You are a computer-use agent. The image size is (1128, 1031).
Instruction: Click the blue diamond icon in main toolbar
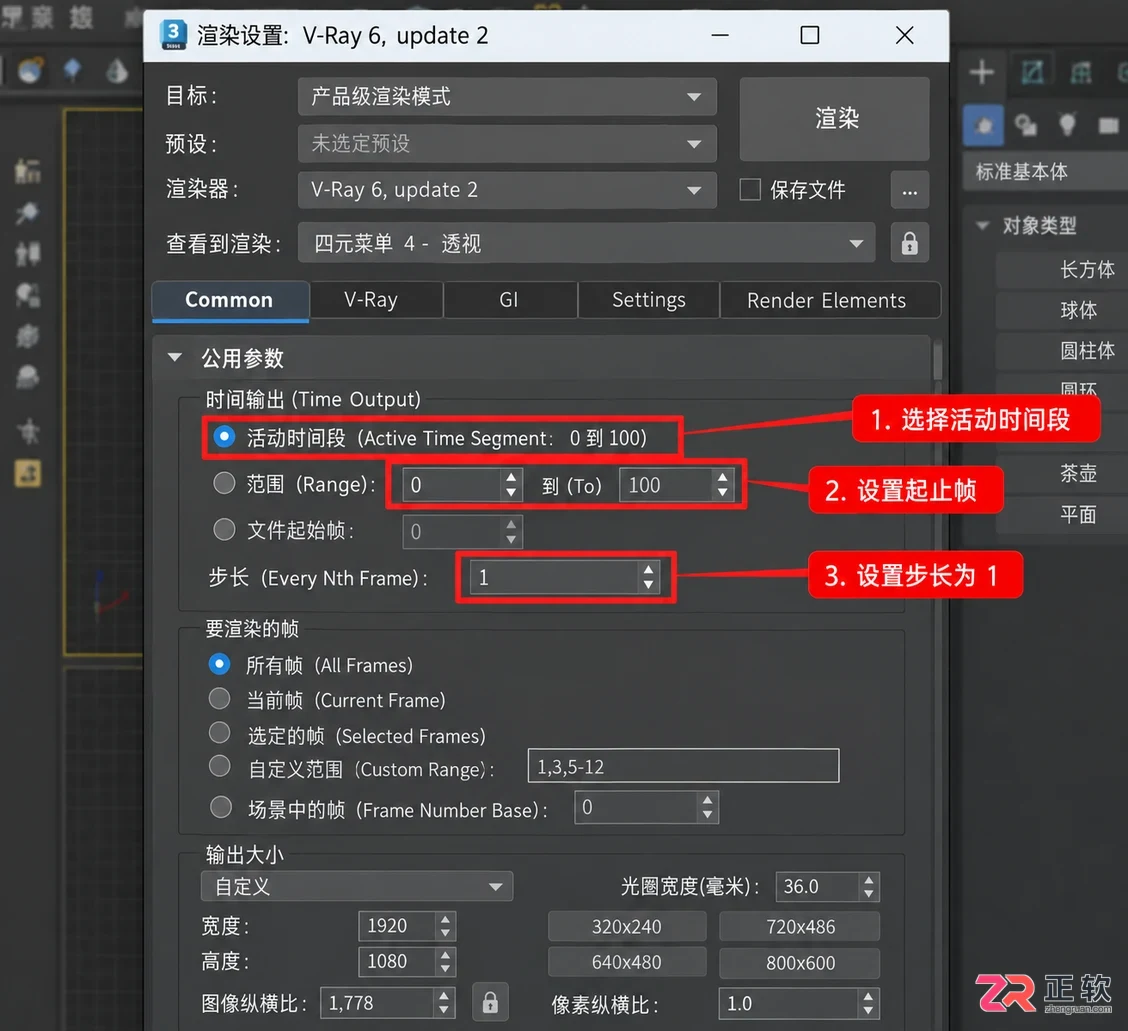coord(73,70)
